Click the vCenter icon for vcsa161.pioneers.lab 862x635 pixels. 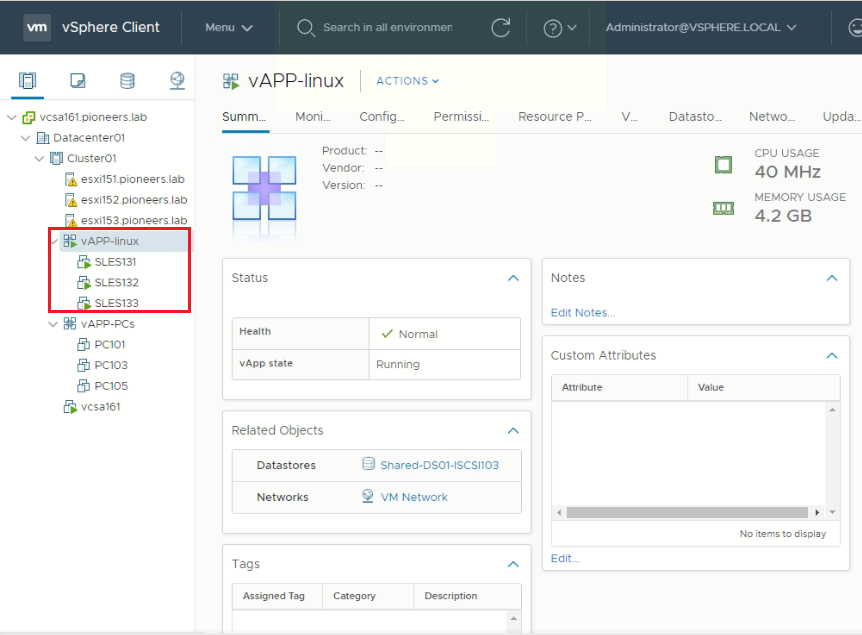click(29, 117)
